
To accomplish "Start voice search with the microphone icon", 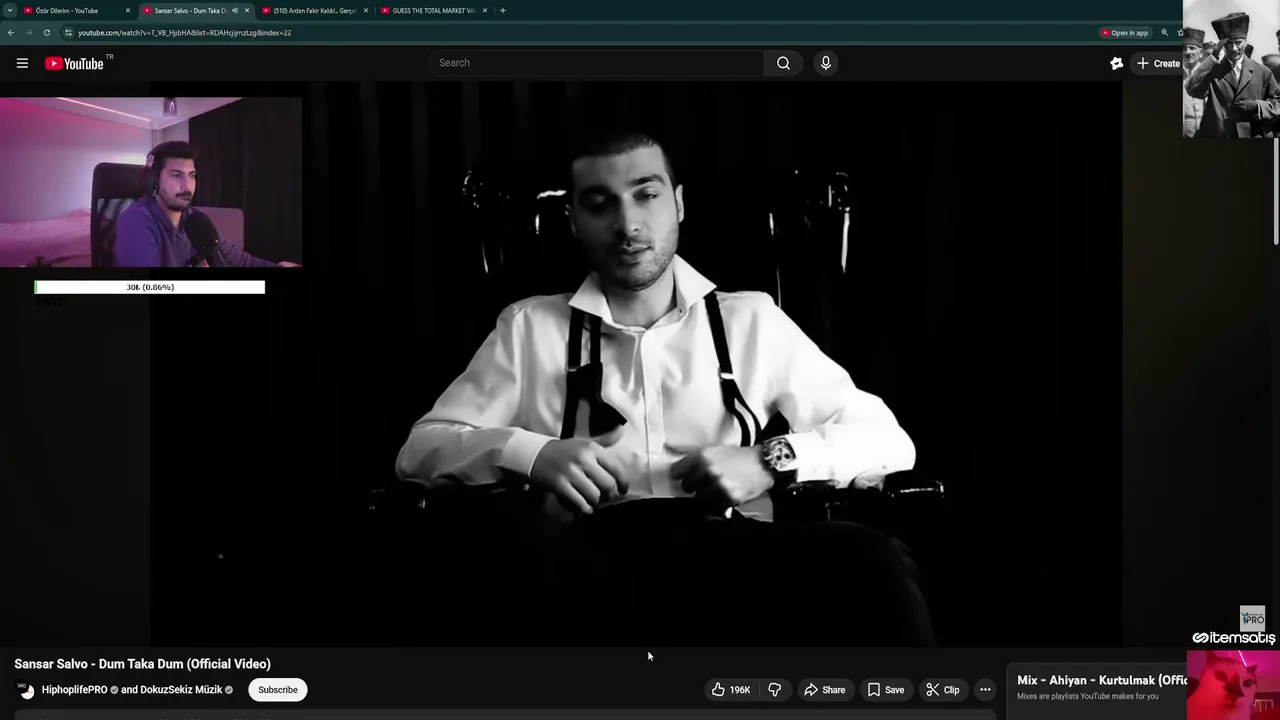I will (825, 63).
